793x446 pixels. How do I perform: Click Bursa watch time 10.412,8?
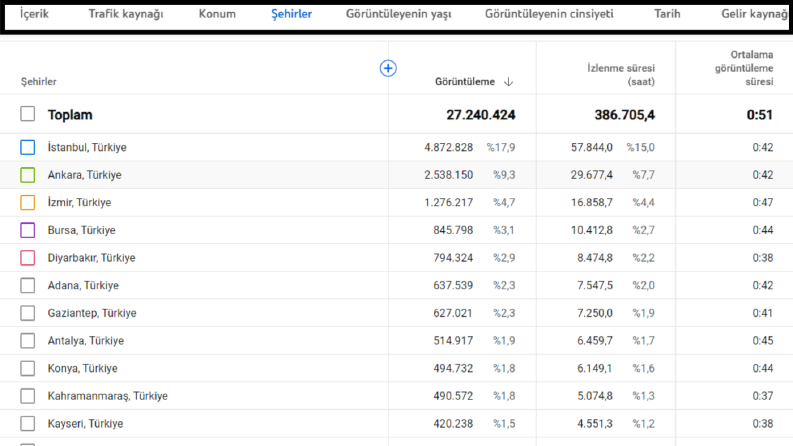point(592,230)
